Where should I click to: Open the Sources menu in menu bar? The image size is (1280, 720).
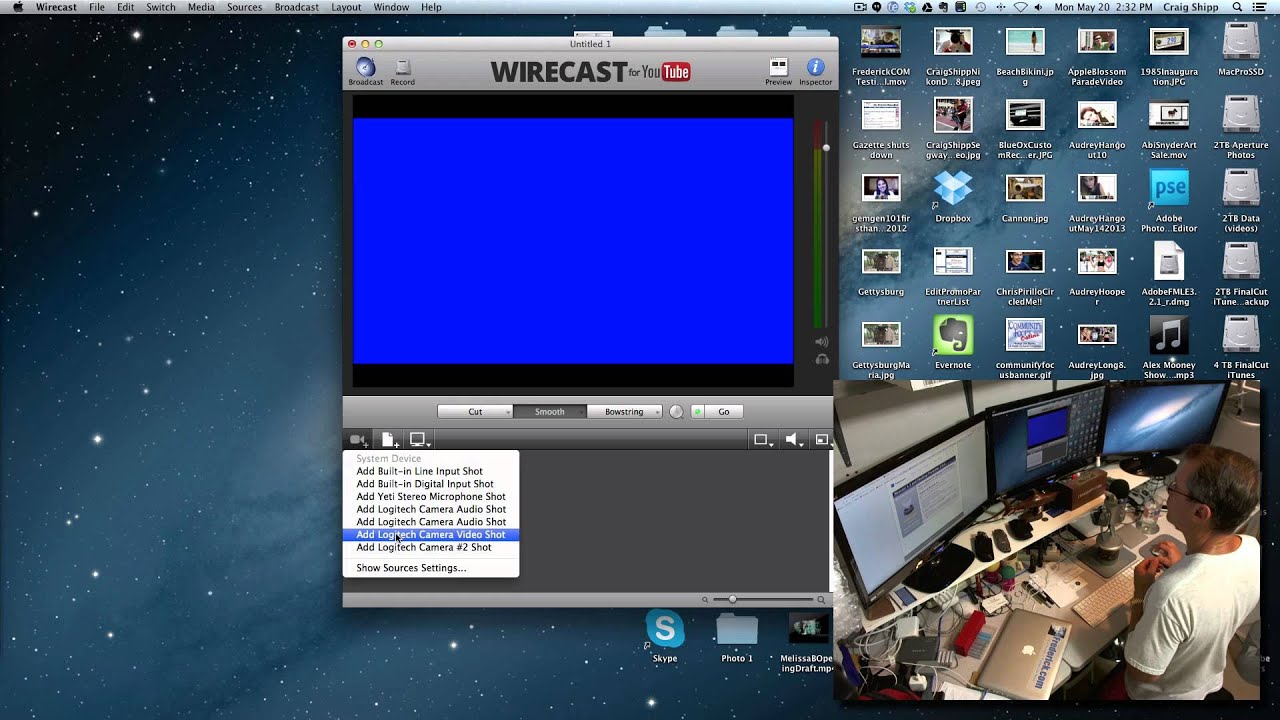point(244,7)
